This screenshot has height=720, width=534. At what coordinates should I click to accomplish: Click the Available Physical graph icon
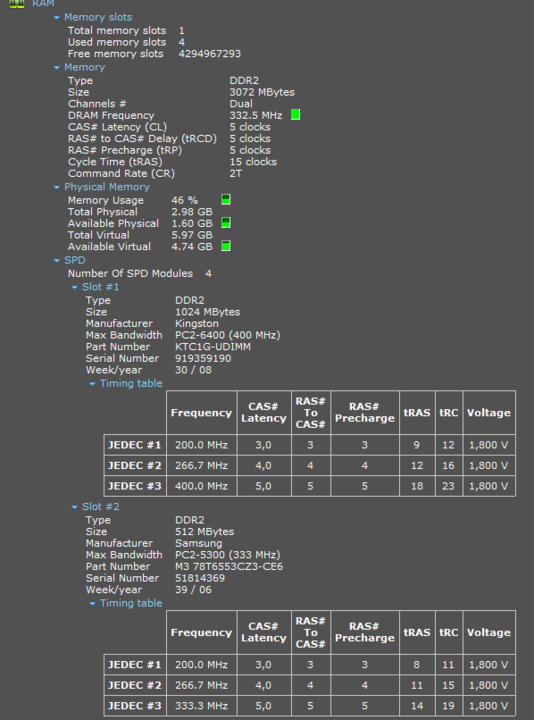[226, 223]
